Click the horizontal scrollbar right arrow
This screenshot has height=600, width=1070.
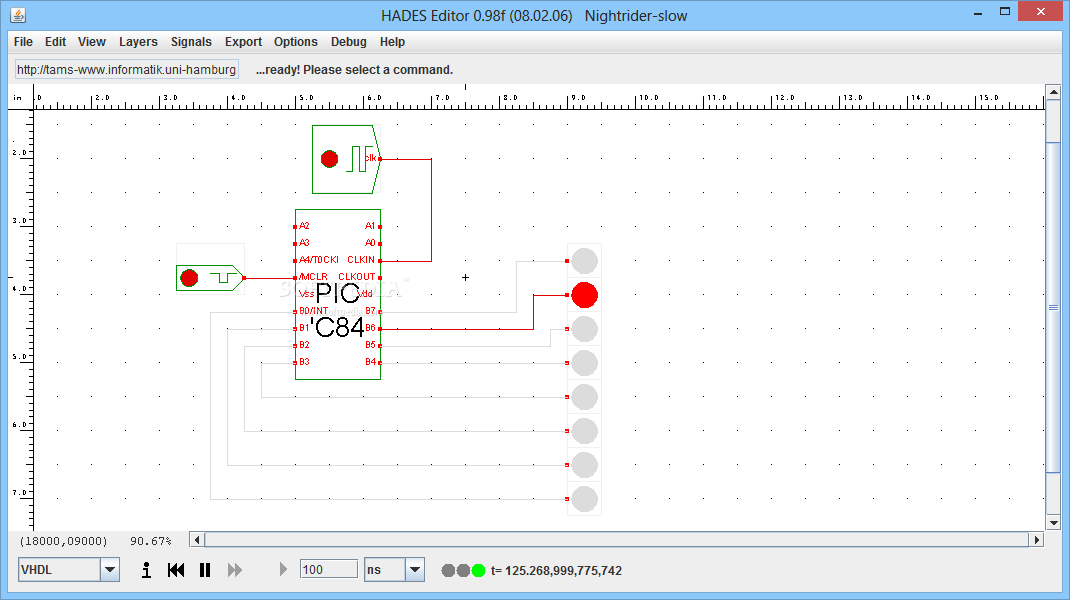[1037, 540]
